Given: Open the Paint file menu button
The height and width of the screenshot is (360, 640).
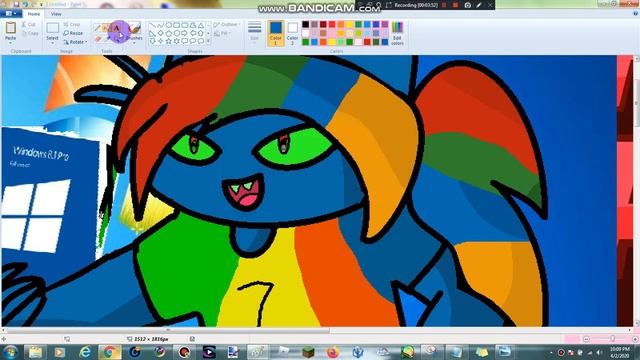Looking at the screenshot, I should pos(11,14).
